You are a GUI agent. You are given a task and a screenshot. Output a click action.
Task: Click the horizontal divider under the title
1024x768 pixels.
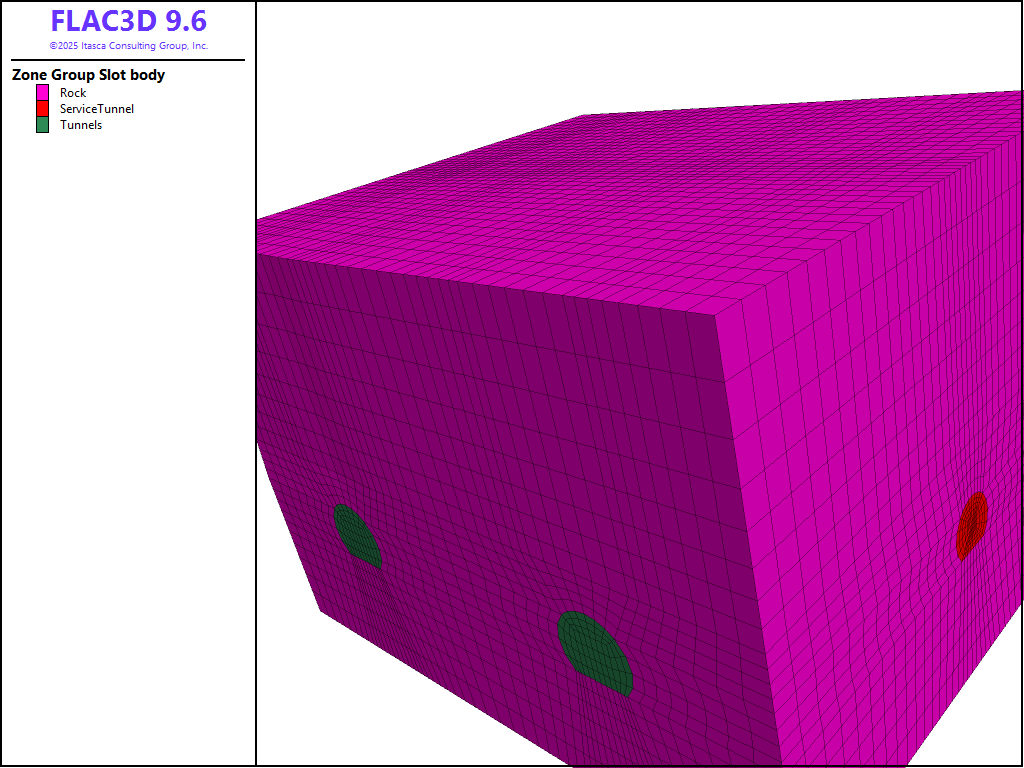pyautogui.click(x=128, y=60)
